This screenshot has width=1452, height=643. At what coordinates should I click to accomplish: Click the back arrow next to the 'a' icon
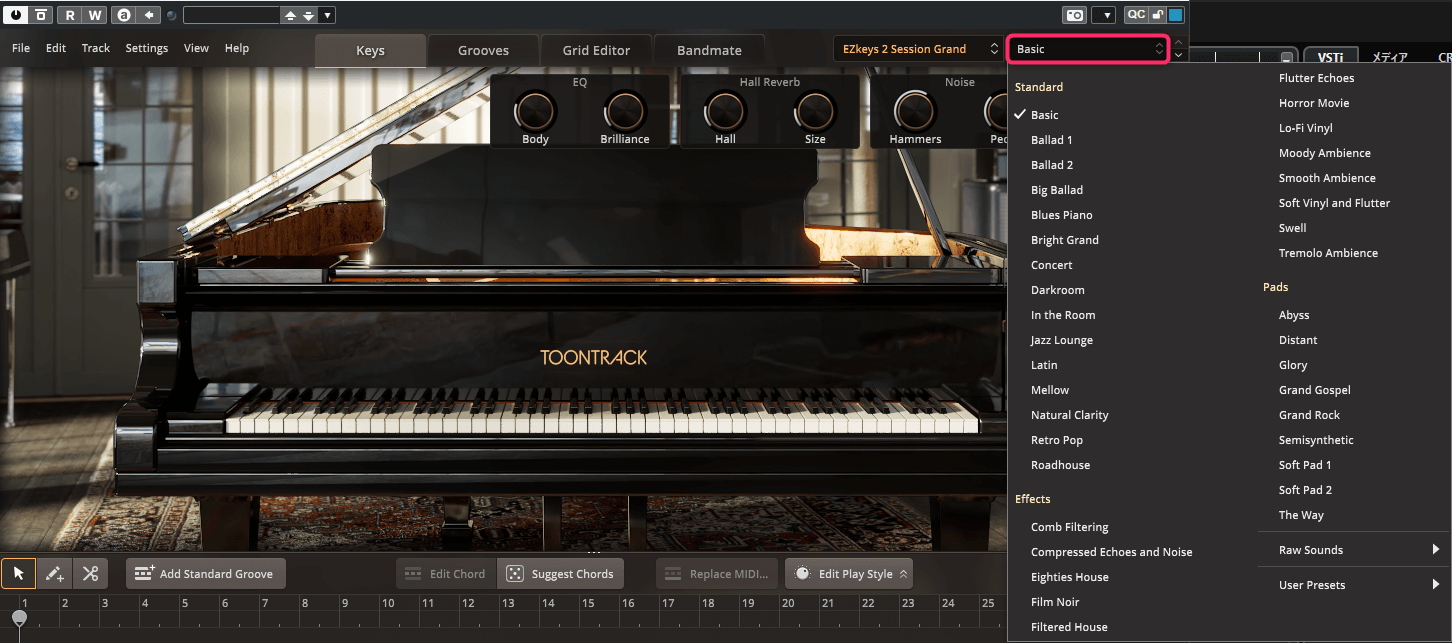[x=150, y=14]
